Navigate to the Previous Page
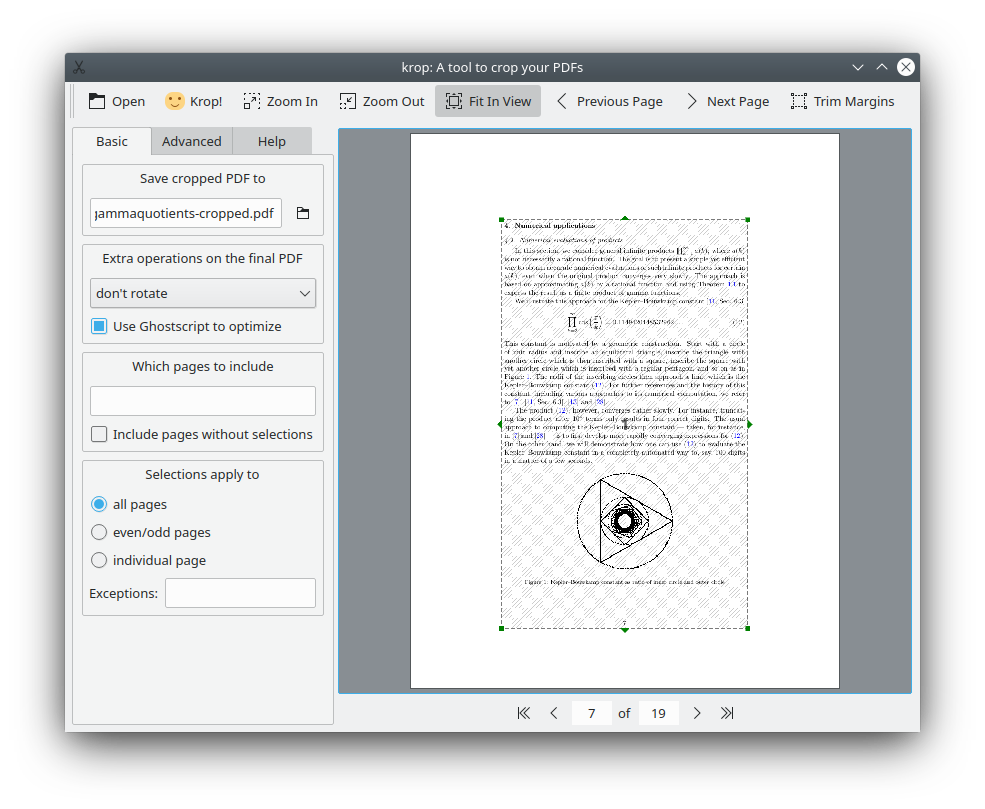 click(x=611, y=100)
